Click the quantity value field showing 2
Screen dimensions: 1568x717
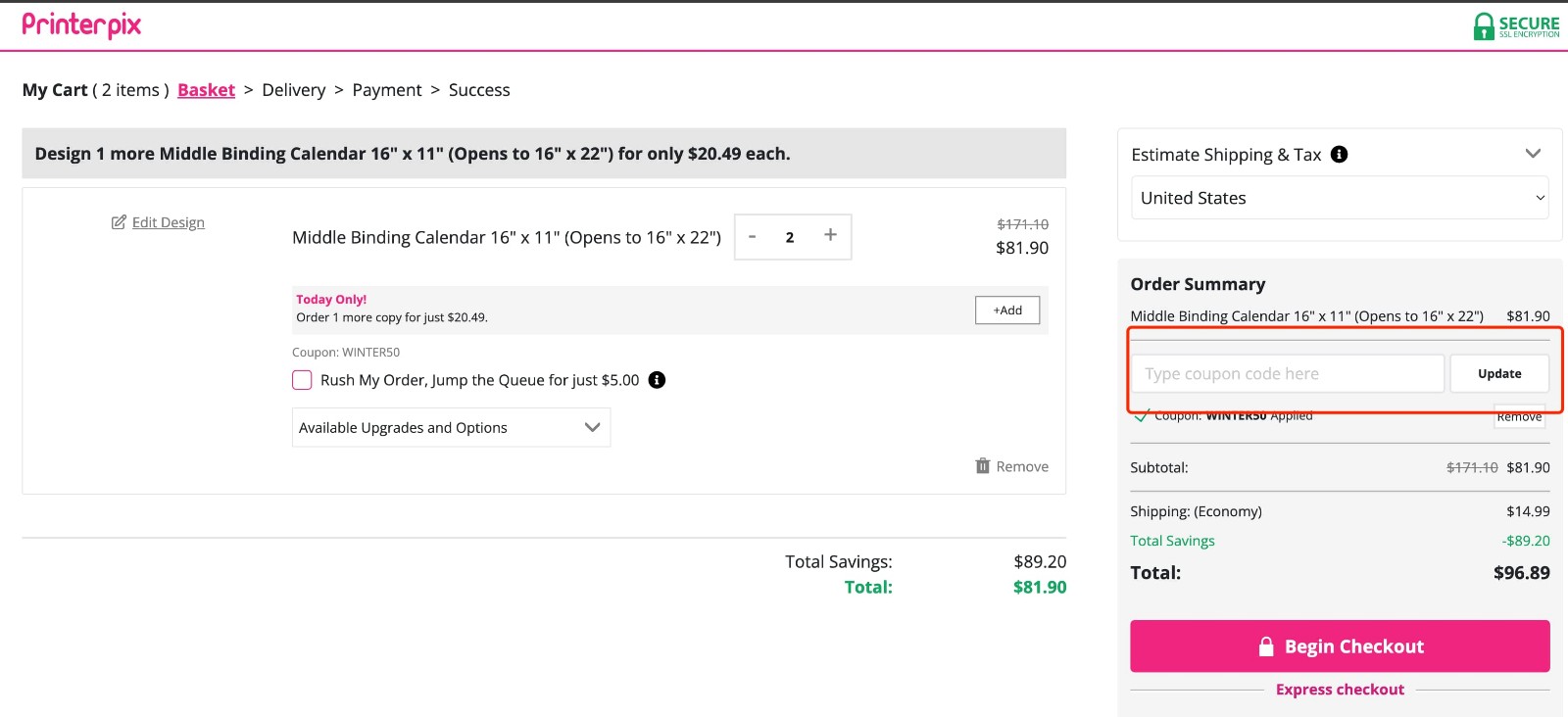pyautogui.click(x=790, y=237)
